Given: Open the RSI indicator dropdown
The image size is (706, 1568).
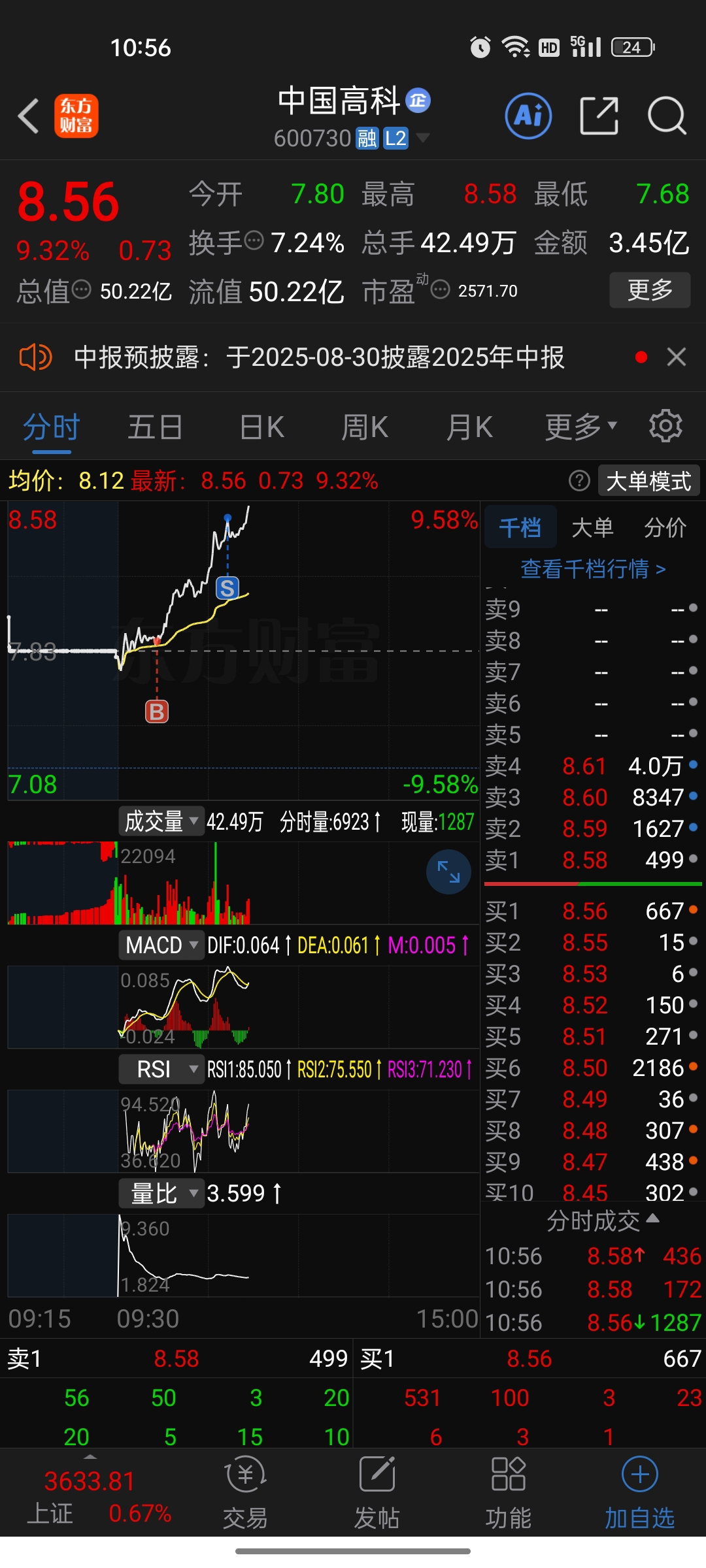Looking at the screenshot, I should pos(161,1069).
